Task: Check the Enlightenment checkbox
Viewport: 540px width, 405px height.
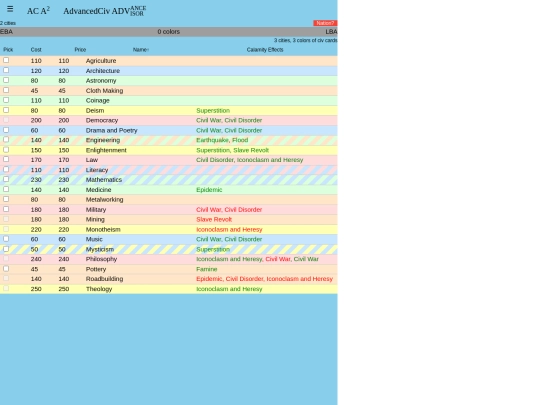Action: (6, 150)
